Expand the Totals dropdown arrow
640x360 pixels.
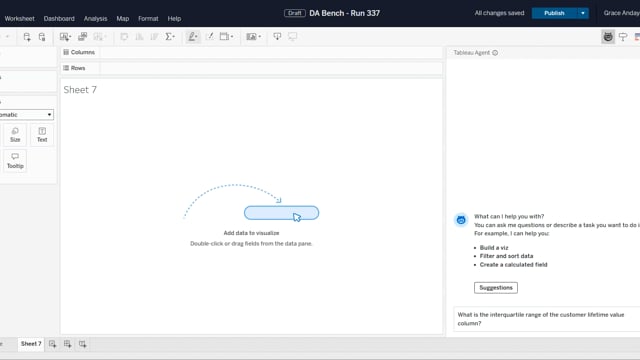[x=174, y=37]
